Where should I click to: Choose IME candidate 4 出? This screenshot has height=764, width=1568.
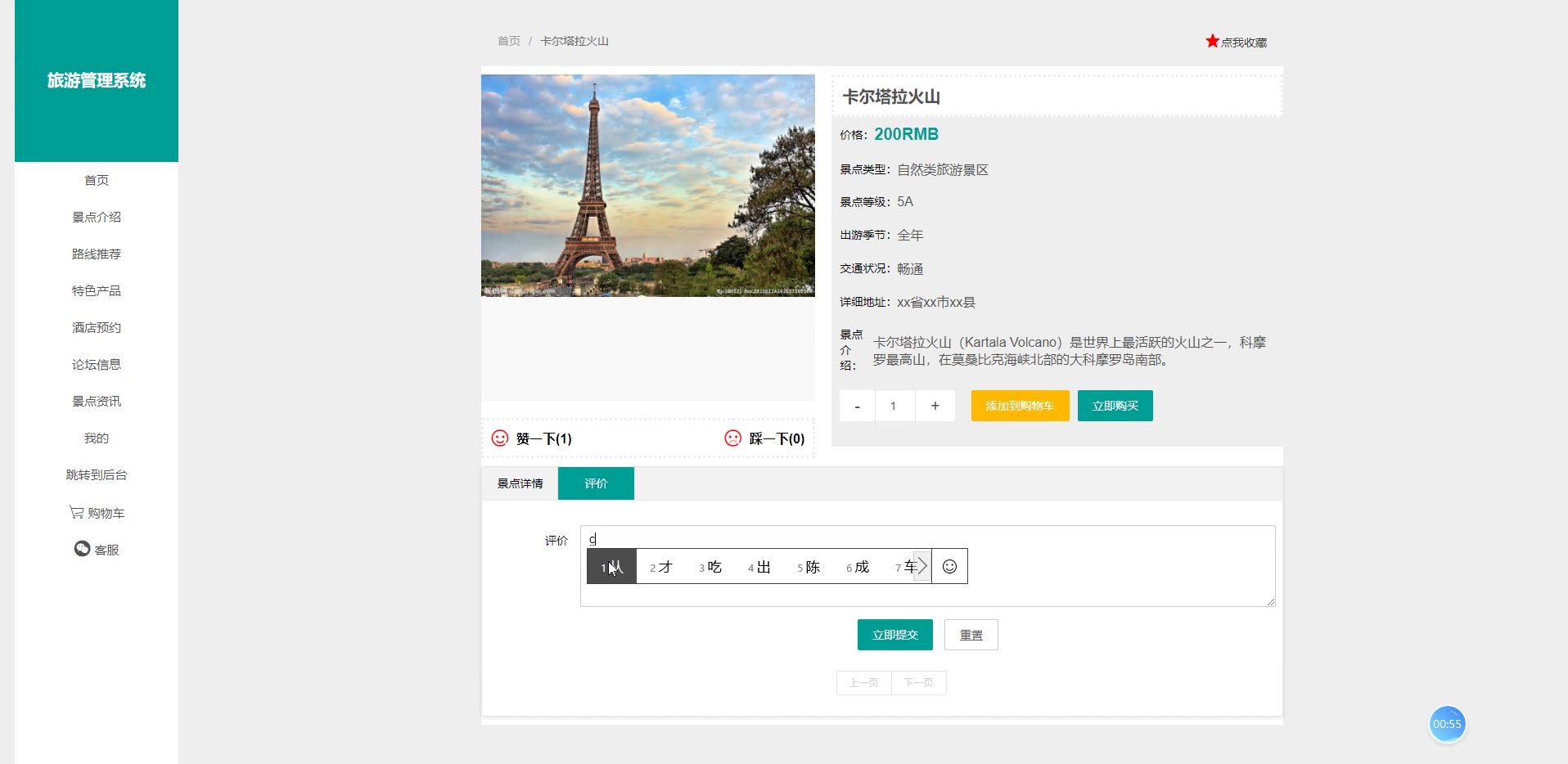(x=759, y=567)
